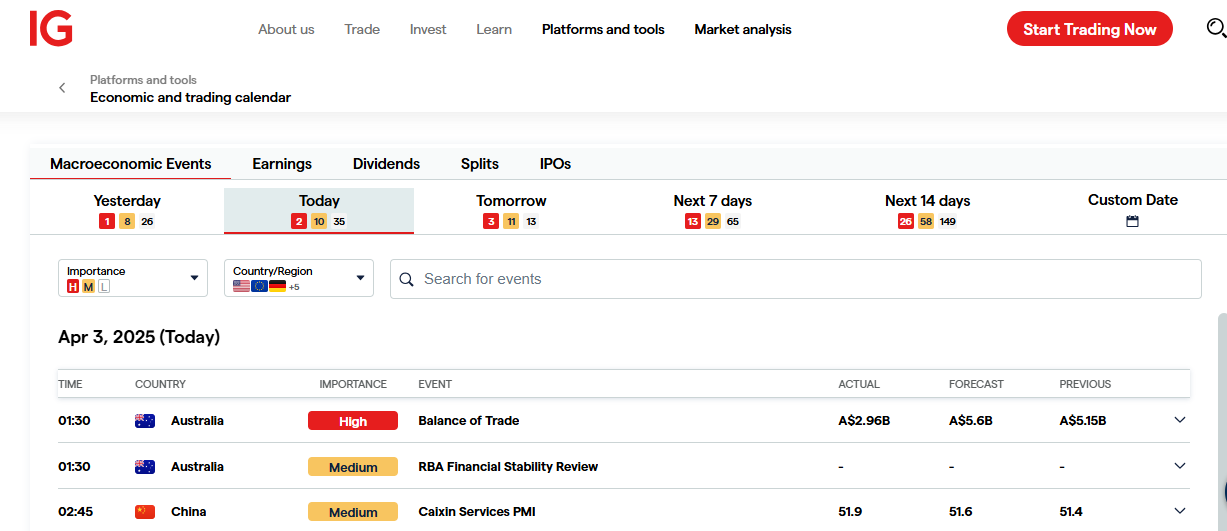Expand the Caixin Services PMI row
This screenshot has width=1227, height=531.
point(1179,511)
